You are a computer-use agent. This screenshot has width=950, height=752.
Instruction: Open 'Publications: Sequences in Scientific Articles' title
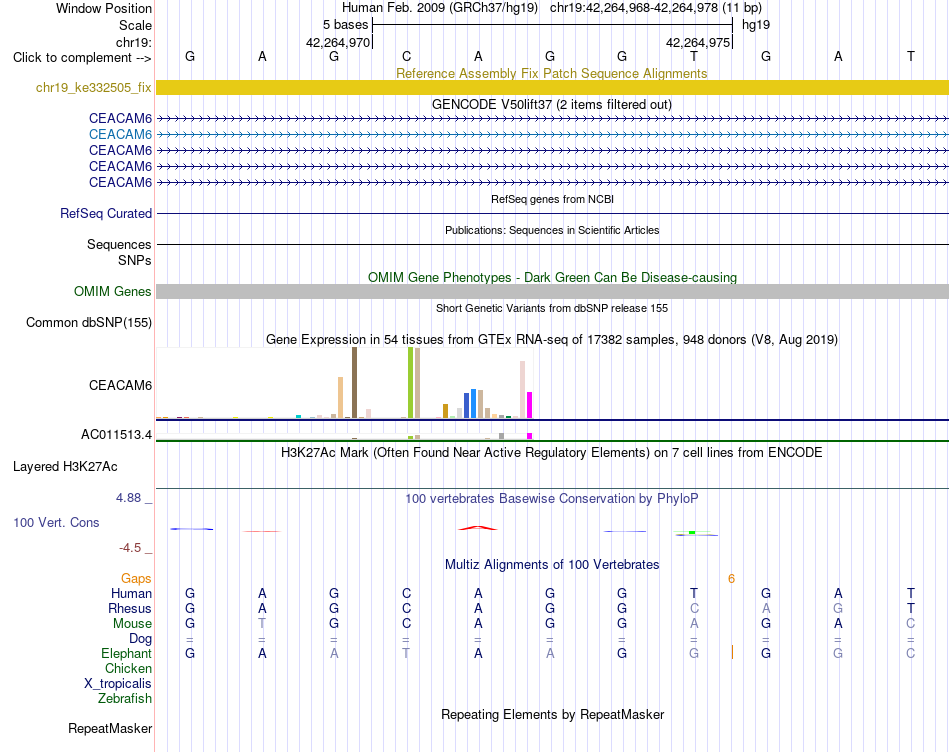552,230
